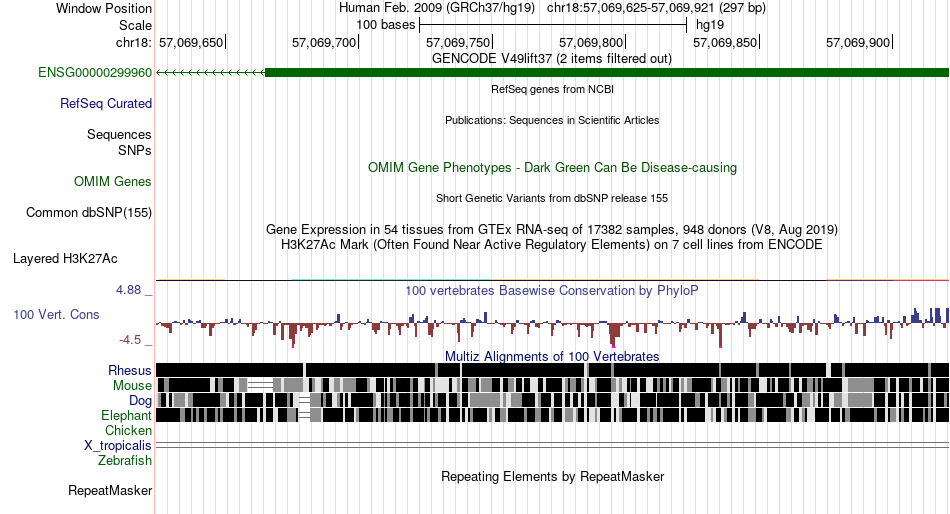Select the Chicken alignment row label
The width and height of the screenshot is (950, 514).
click(128, 430)
